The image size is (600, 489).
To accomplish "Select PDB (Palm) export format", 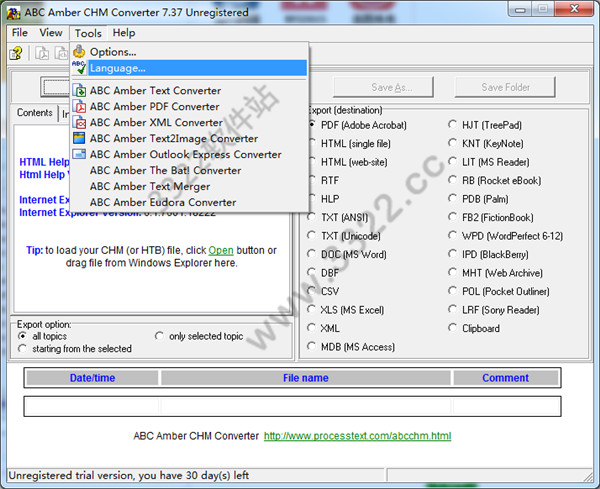I will [478, 199].
